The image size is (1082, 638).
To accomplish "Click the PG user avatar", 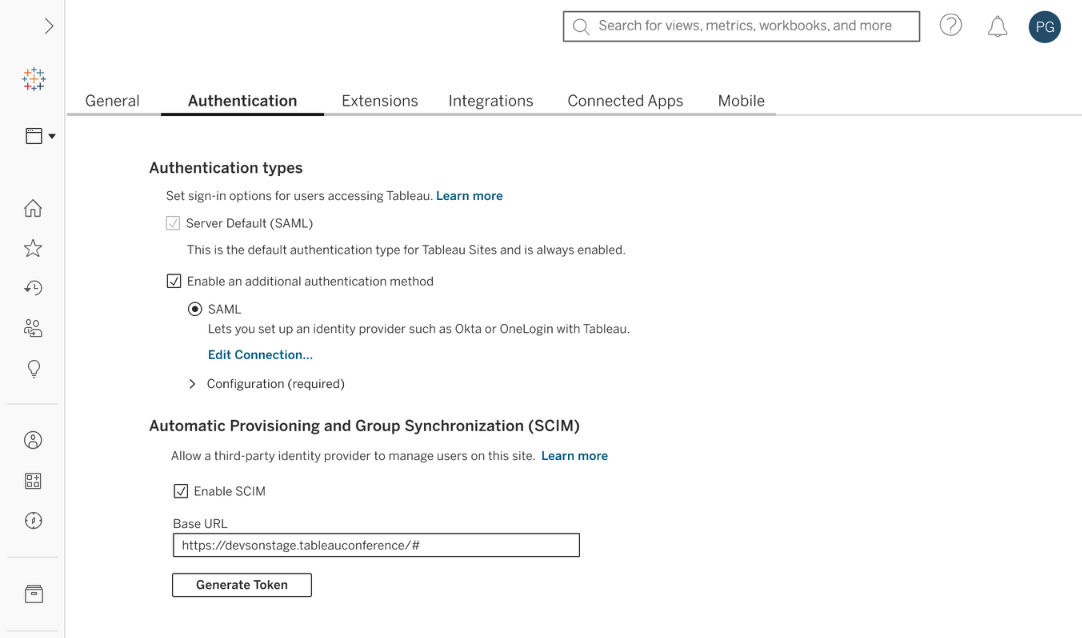I will (x=1044, y=27).
